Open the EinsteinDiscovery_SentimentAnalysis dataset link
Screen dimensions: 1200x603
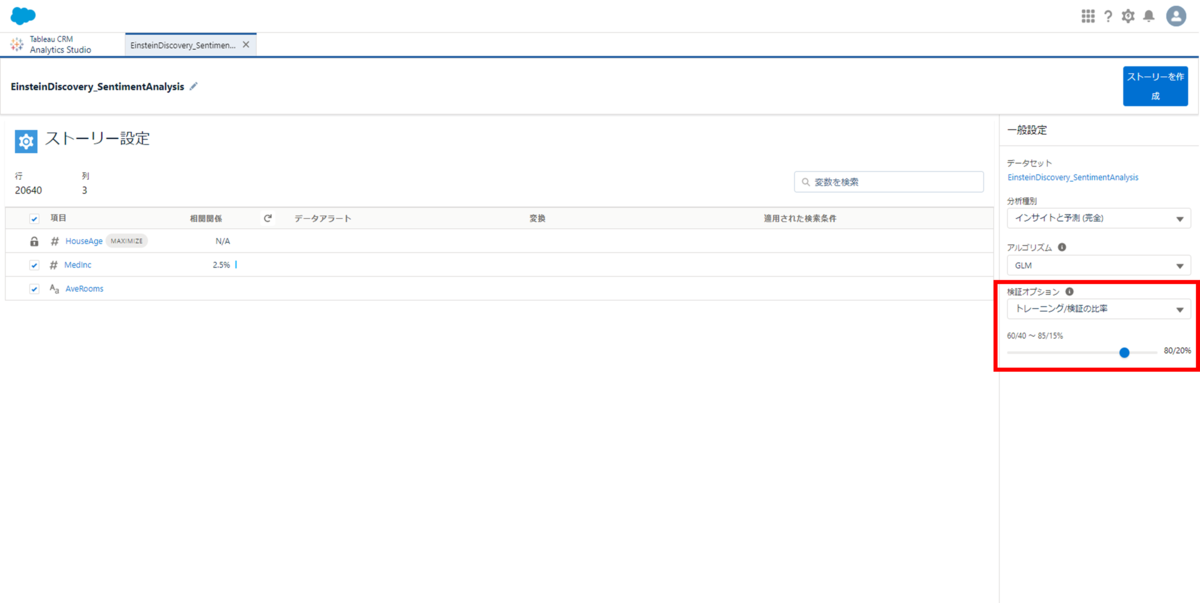[1072, 177]
